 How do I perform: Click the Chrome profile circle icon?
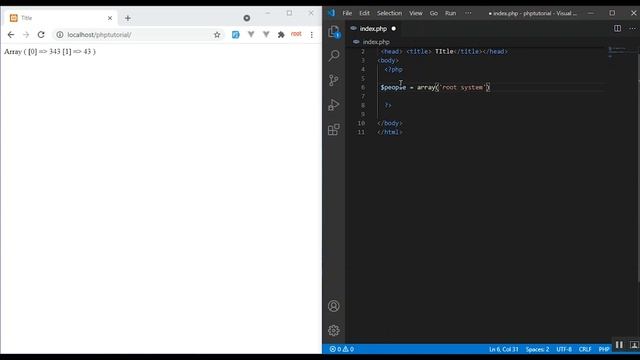coord(247,18)
